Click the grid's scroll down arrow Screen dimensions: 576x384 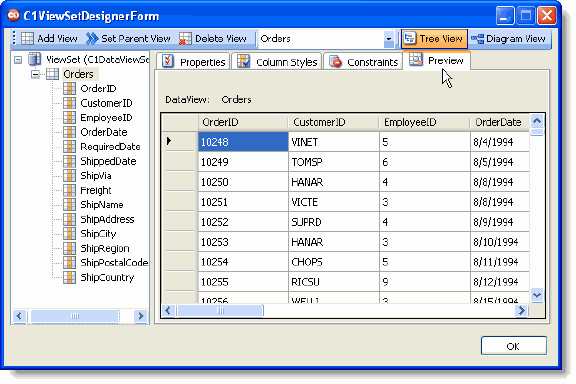tap(537, 295)
